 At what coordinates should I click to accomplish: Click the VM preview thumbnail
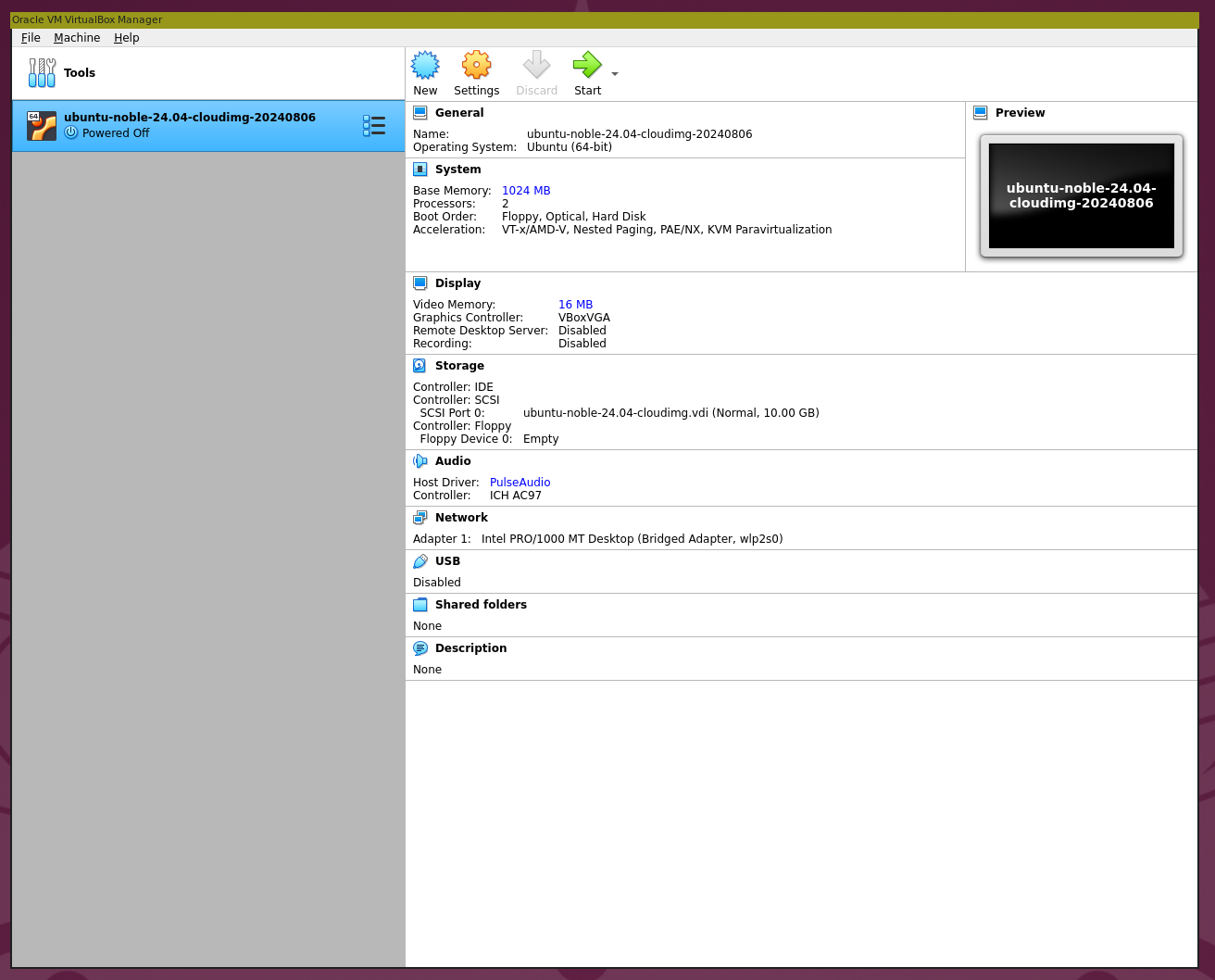[1082, 195]
